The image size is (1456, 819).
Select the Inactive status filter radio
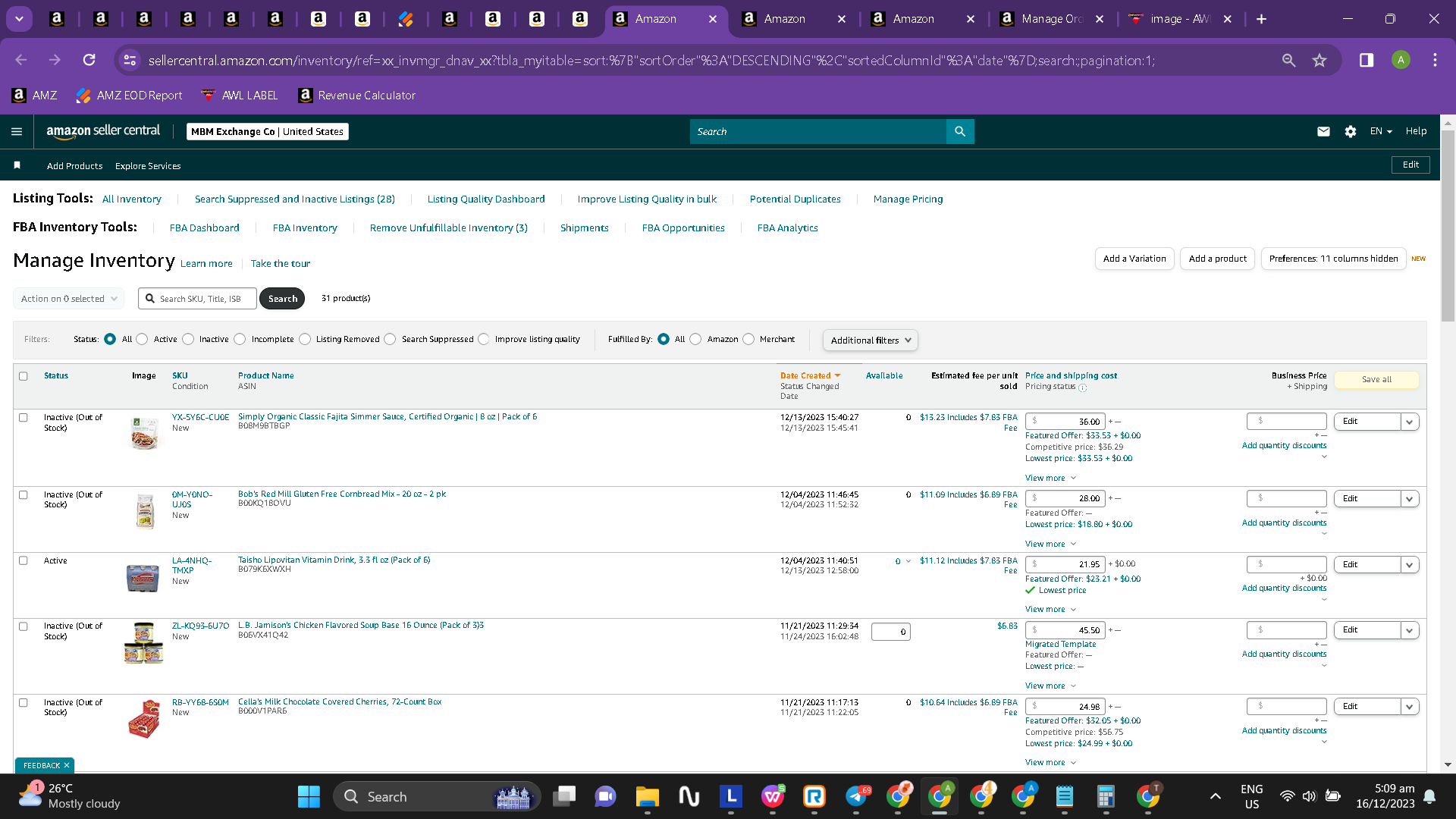click(188, 339)
